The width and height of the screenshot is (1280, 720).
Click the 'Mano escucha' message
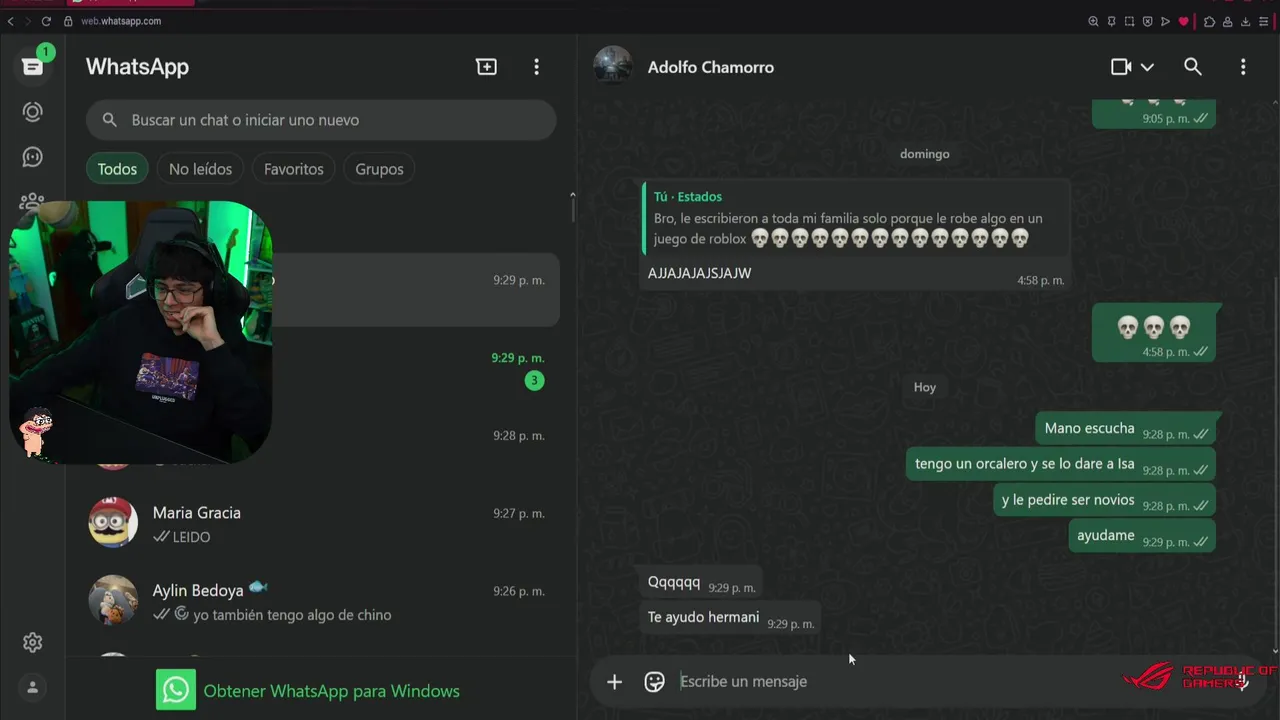pos(1125,429)
